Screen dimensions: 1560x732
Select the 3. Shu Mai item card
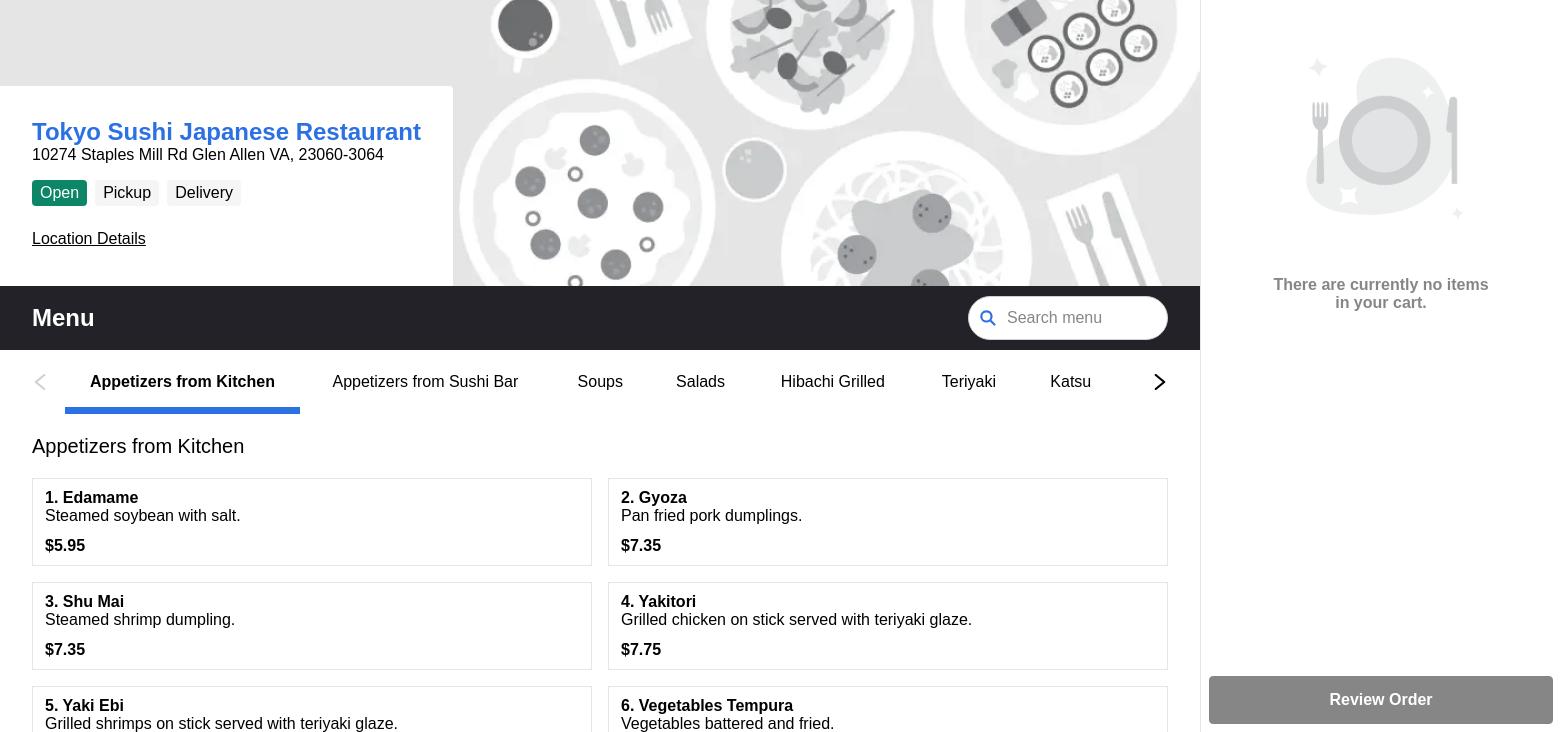pos(312,626)
